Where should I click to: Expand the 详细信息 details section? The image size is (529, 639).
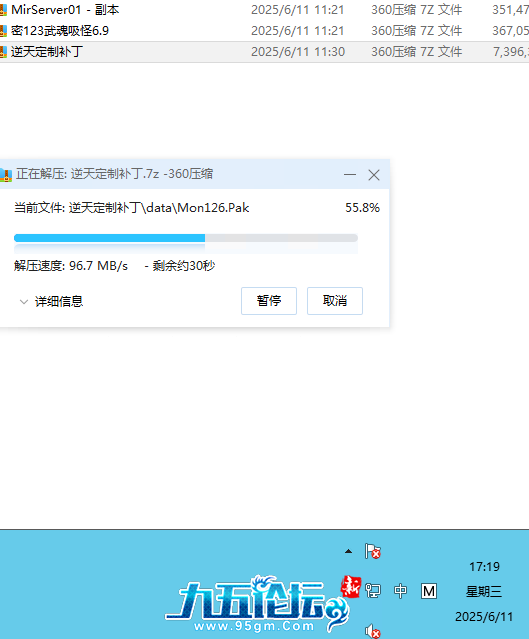[52, 302]
